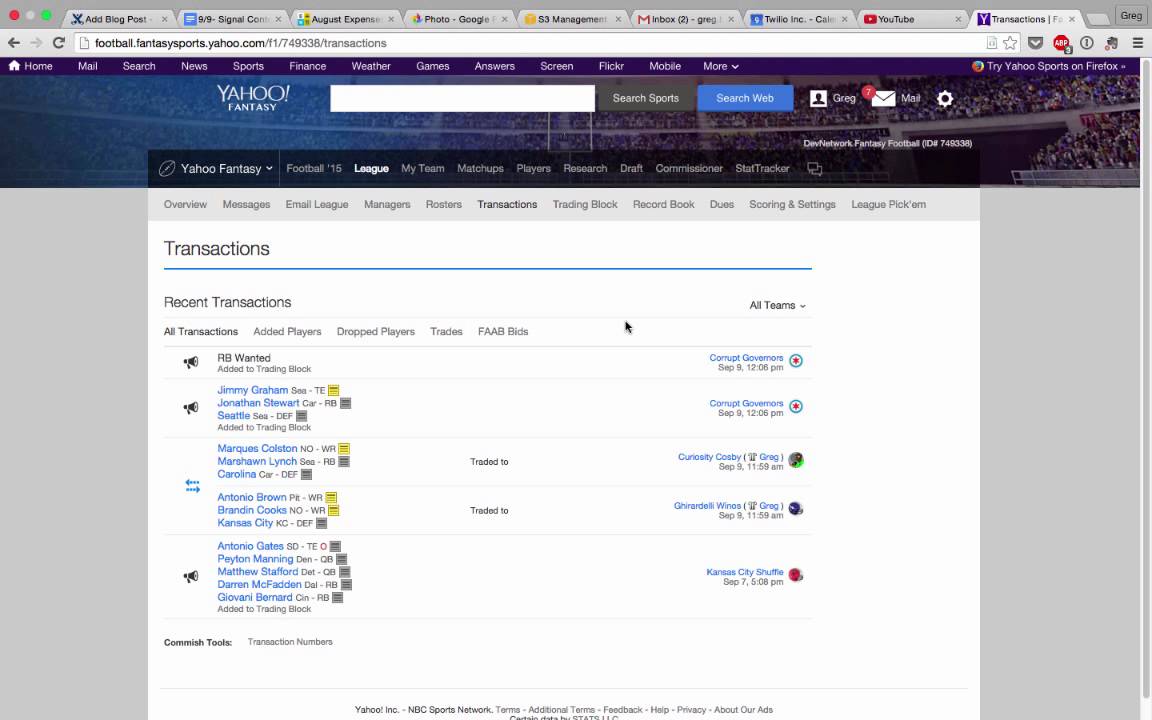
Task: Open the More menu in Yahoo bar
Action: pyautogui.click(x=720, y=65)
